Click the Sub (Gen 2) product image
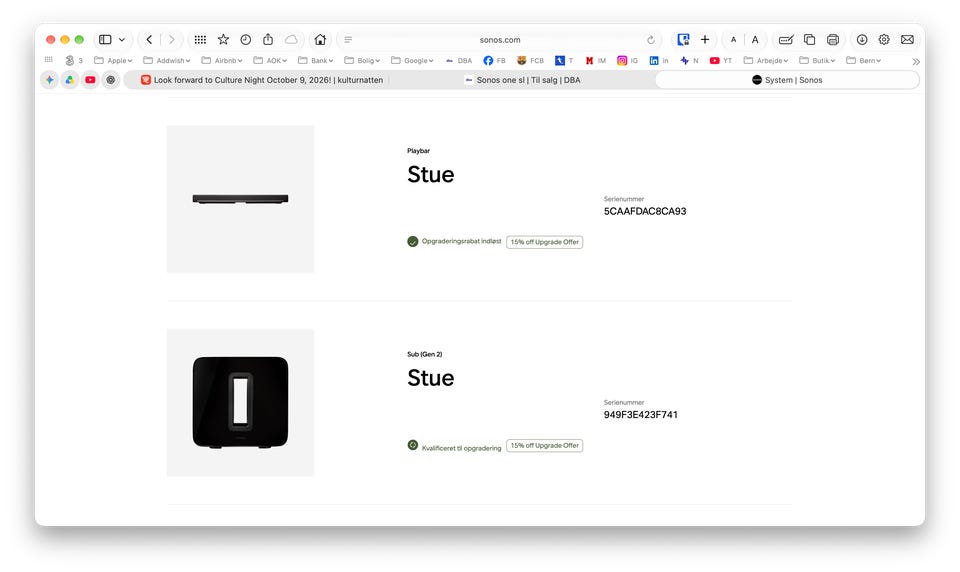 (241, 402)
